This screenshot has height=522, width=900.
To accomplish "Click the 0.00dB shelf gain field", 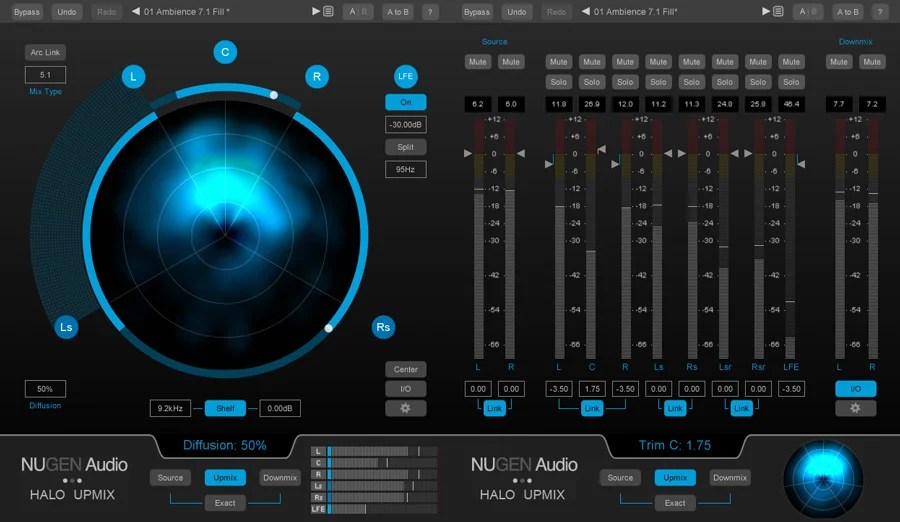I will point(280,408).
